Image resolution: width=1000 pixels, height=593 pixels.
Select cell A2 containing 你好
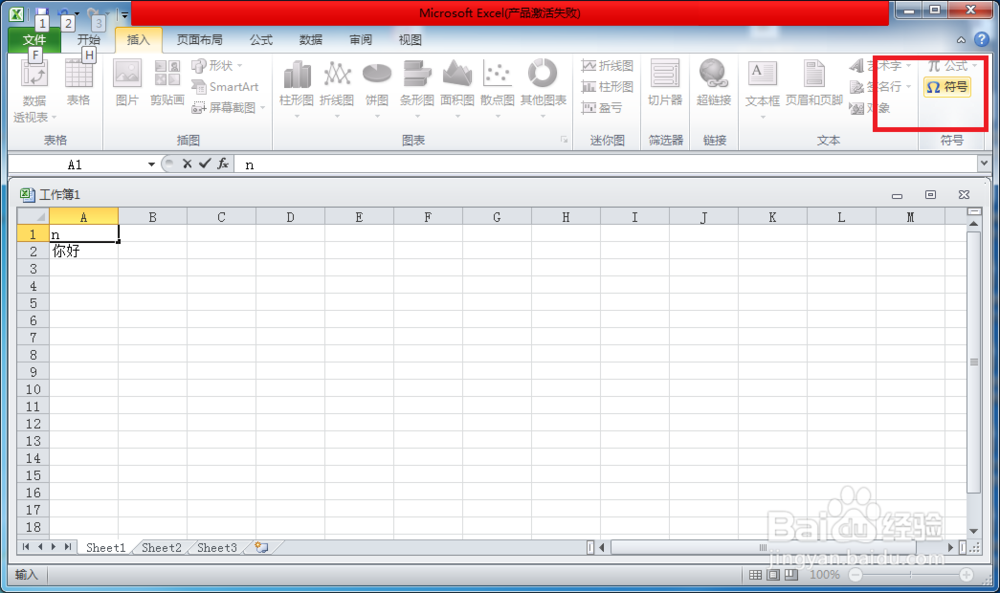coord(84,251)
